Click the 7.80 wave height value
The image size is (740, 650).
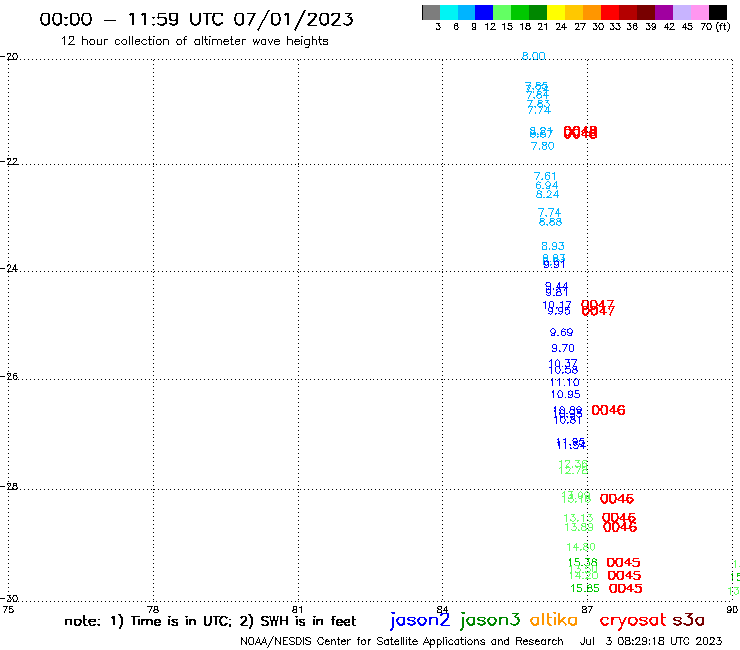[542, 146]
